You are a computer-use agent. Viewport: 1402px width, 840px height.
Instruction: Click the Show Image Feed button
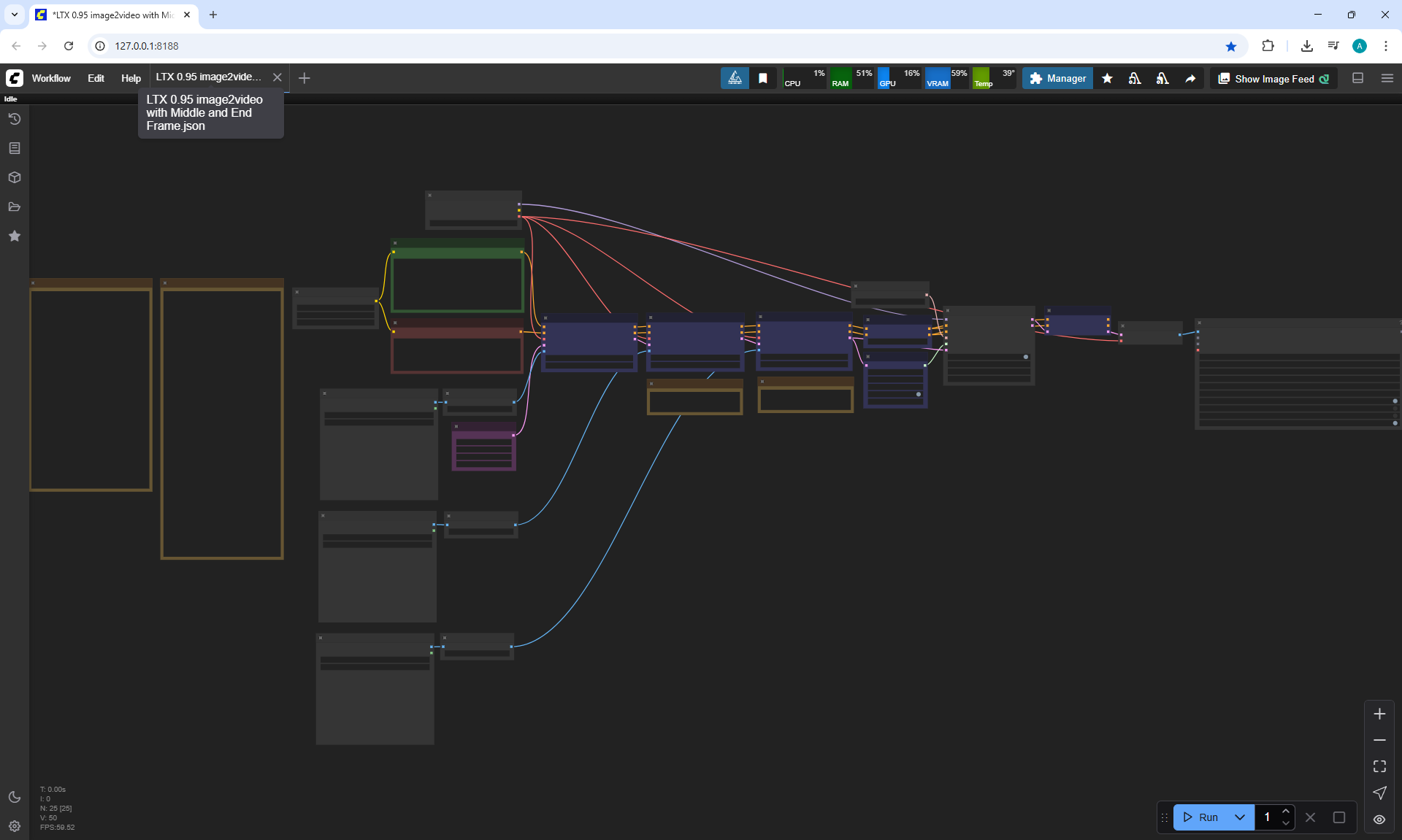pyautogui.click(x=1273, y=78)
